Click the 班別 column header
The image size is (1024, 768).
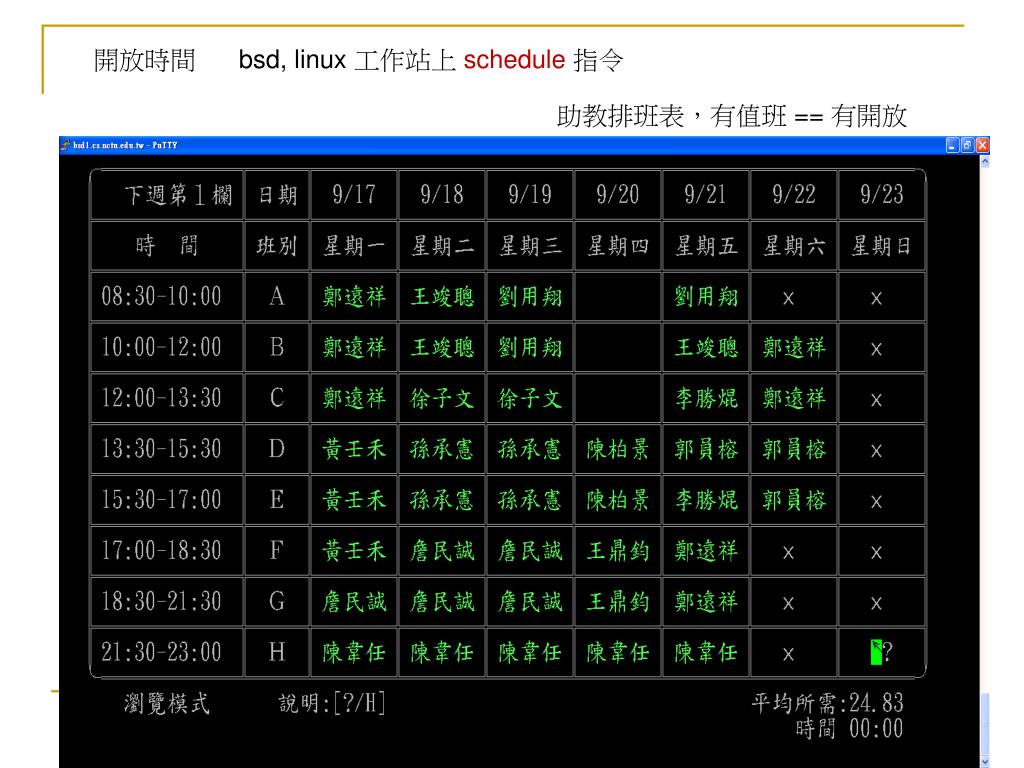(x=277, y=246)
